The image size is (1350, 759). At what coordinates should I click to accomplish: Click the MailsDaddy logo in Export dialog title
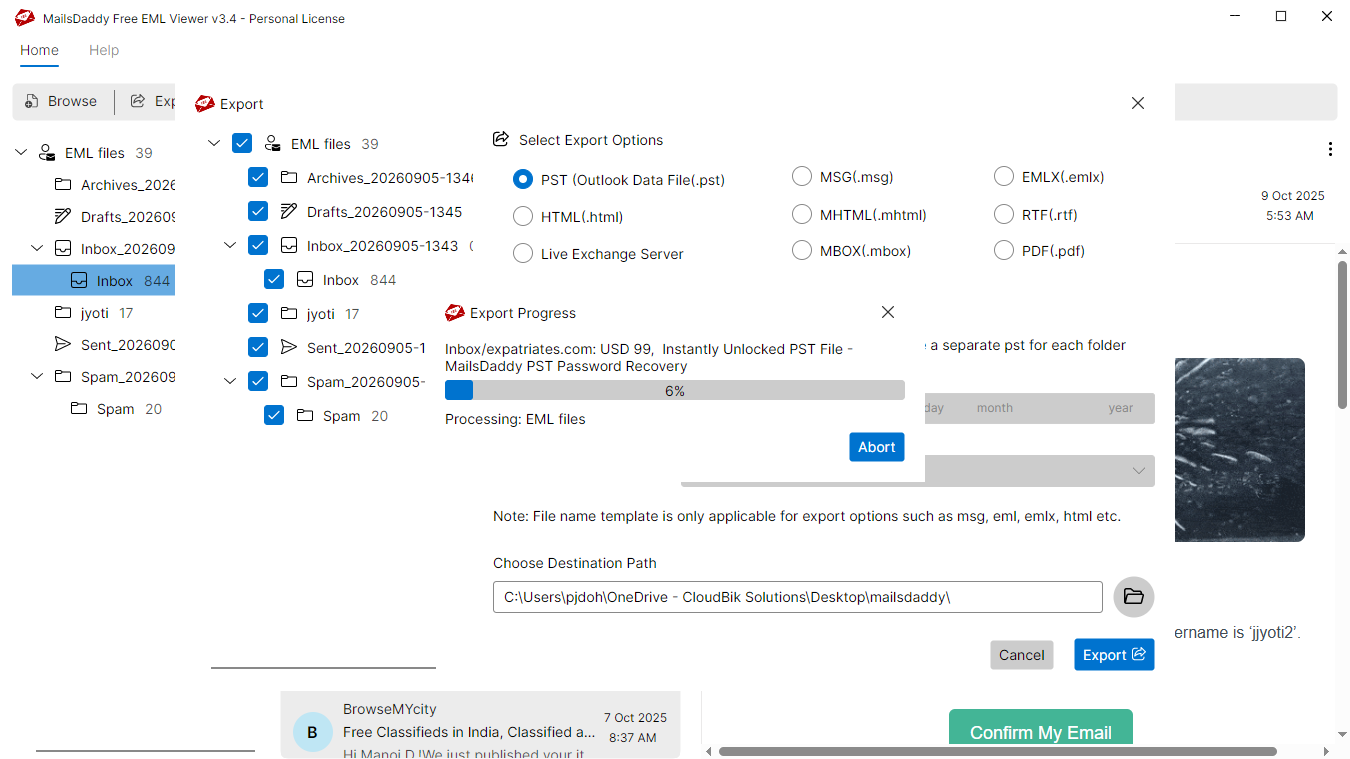[x=205, y=103]
